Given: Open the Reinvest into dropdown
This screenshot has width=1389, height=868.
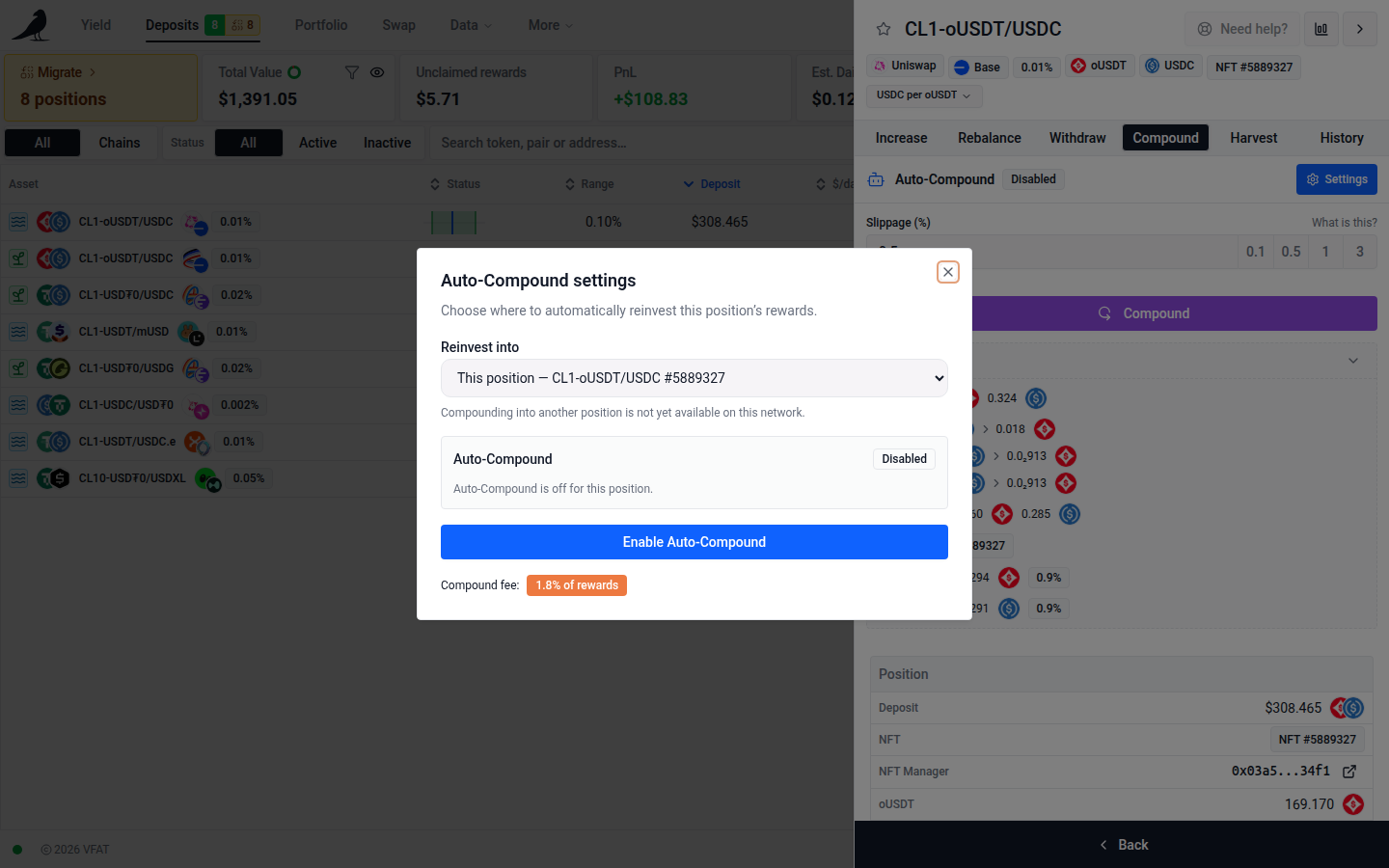Looking at the screenshot, I should (x=694, y=378).
